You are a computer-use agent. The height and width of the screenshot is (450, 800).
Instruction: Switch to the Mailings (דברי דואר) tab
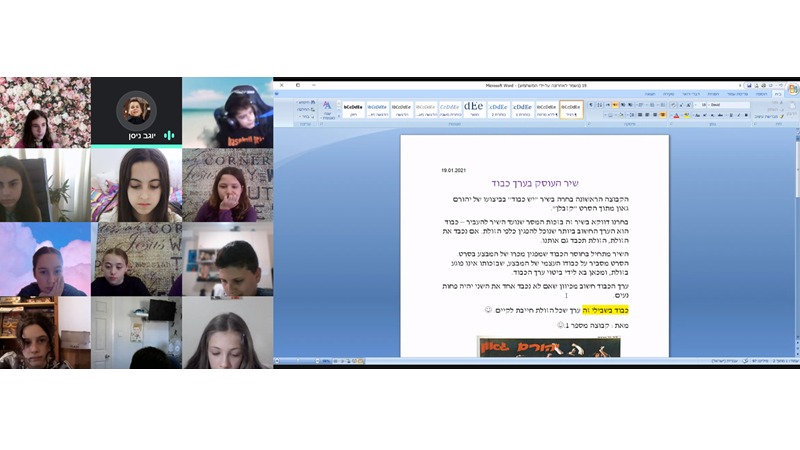691,94
